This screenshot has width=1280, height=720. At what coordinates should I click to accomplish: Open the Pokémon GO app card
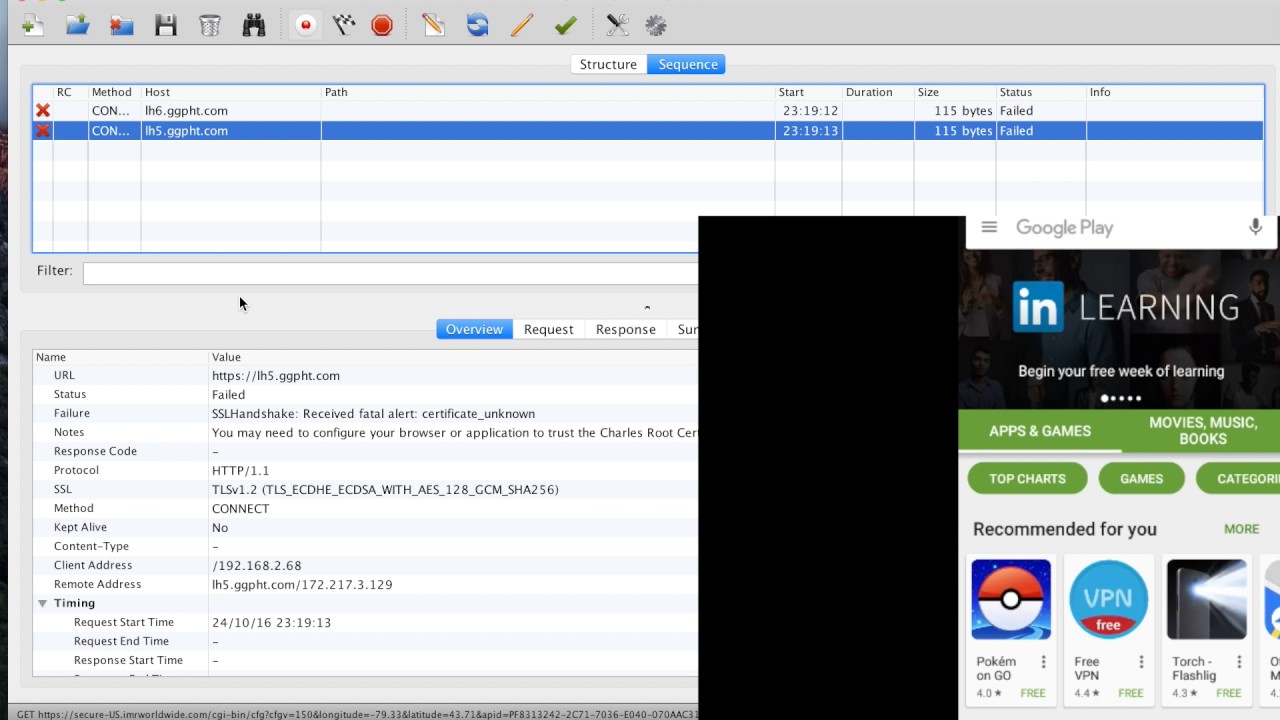pyautogui.click(x=1010, y=630)
